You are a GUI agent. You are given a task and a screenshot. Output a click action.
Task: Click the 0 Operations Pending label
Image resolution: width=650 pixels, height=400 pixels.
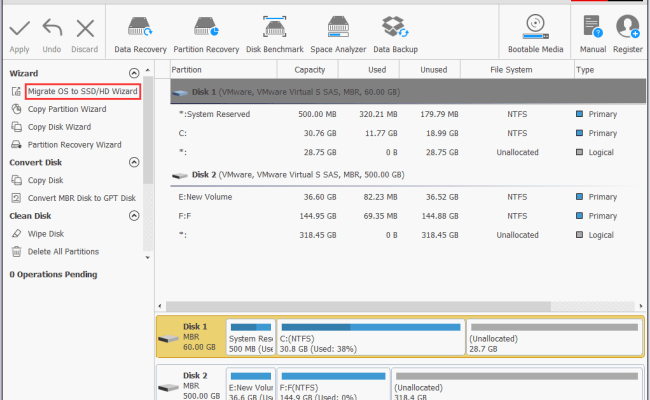[x=53, y=274]
